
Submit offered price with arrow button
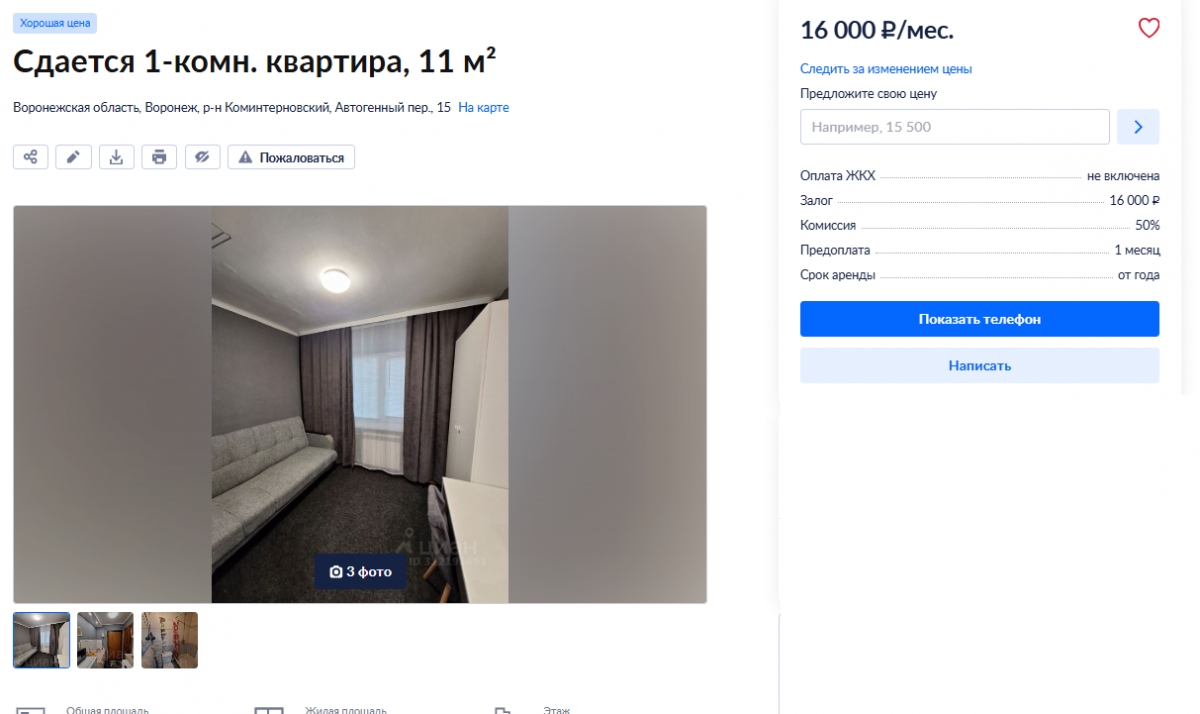1138,127
